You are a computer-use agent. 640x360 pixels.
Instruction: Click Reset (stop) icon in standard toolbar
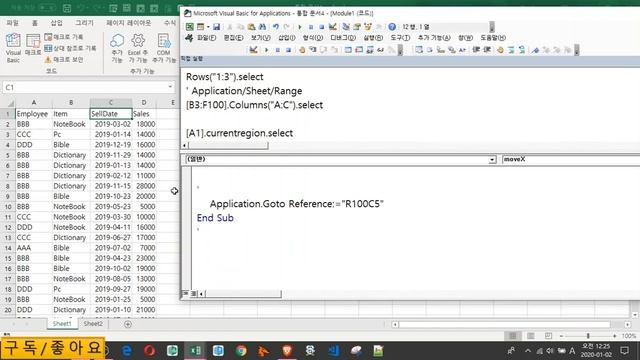(322, 27)
